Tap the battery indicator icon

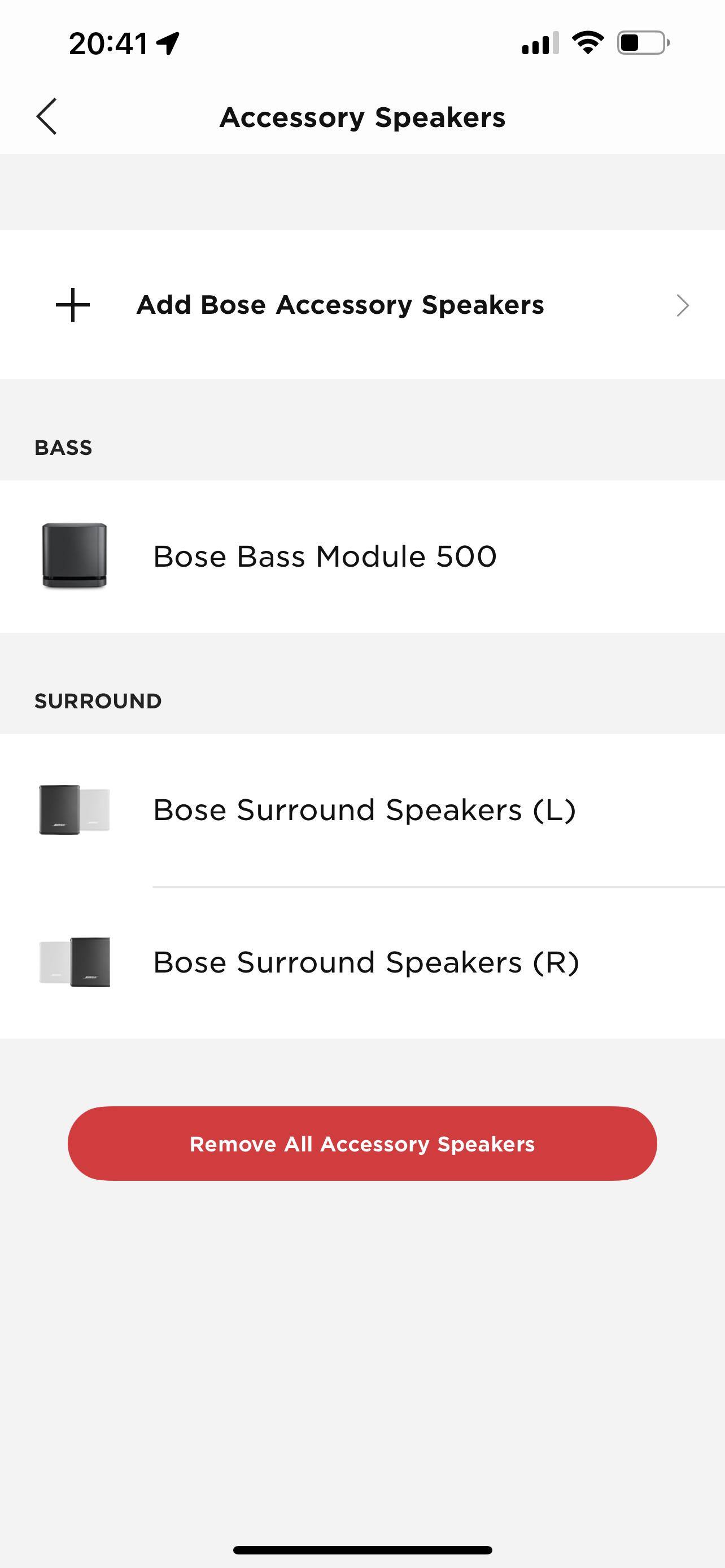643,42
